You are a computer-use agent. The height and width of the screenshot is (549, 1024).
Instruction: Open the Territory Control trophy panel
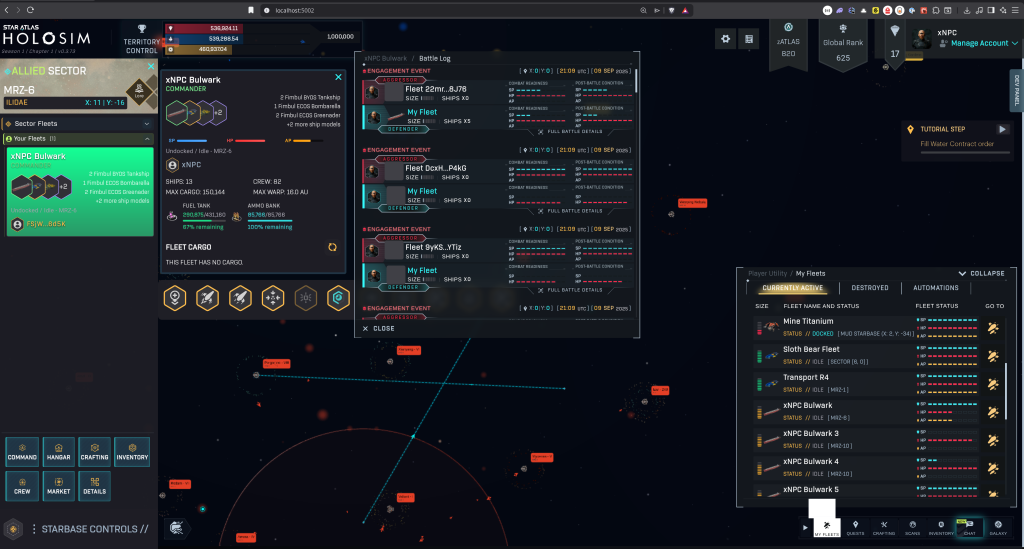[142, 39]
